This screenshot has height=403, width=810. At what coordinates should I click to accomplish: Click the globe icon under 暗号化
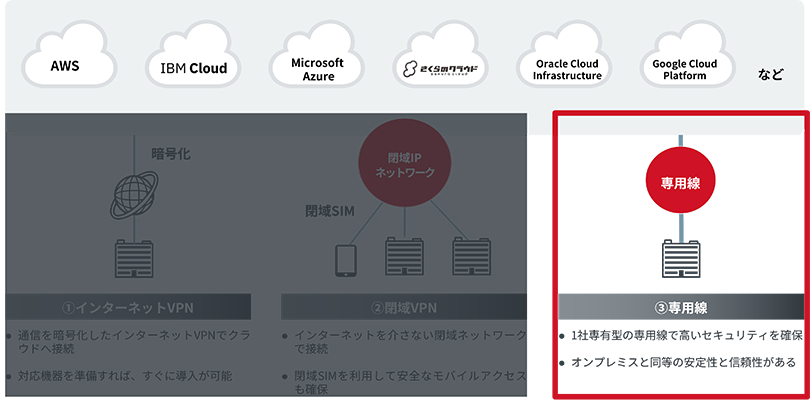[x=134, y=194]
